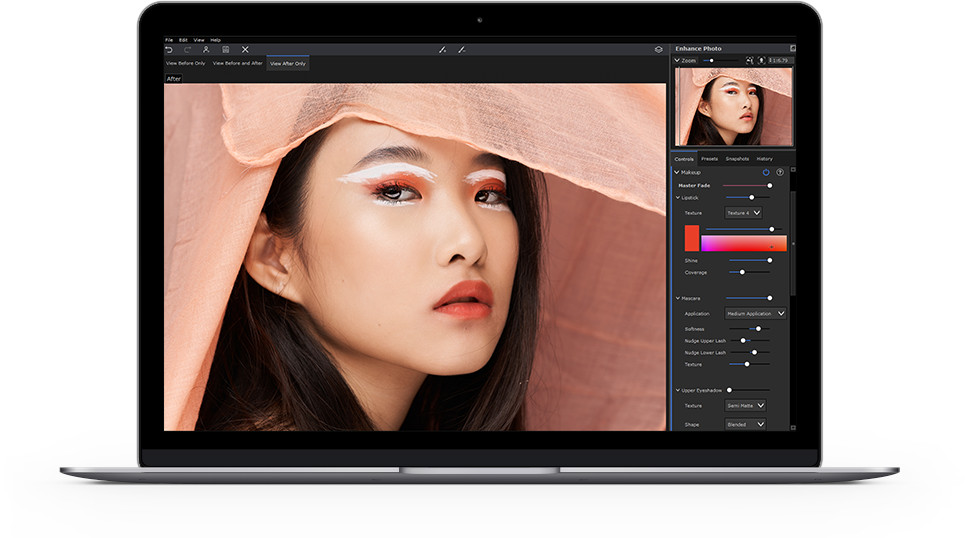Viewport: 968px width, 538px height.
Task: Open the Blended shape dropdown
Action: pyautogui.click(x=745, y=424)
